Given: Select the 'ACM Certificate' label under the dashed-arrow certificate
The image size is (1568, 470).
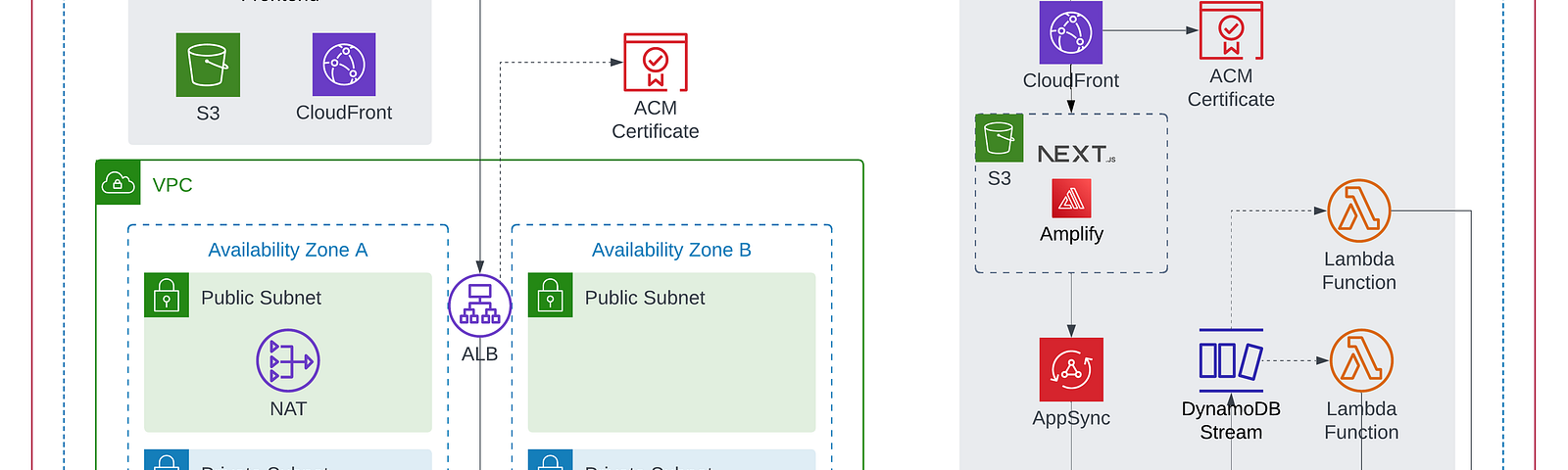Looking at the screenshot, I should [656, 119].
